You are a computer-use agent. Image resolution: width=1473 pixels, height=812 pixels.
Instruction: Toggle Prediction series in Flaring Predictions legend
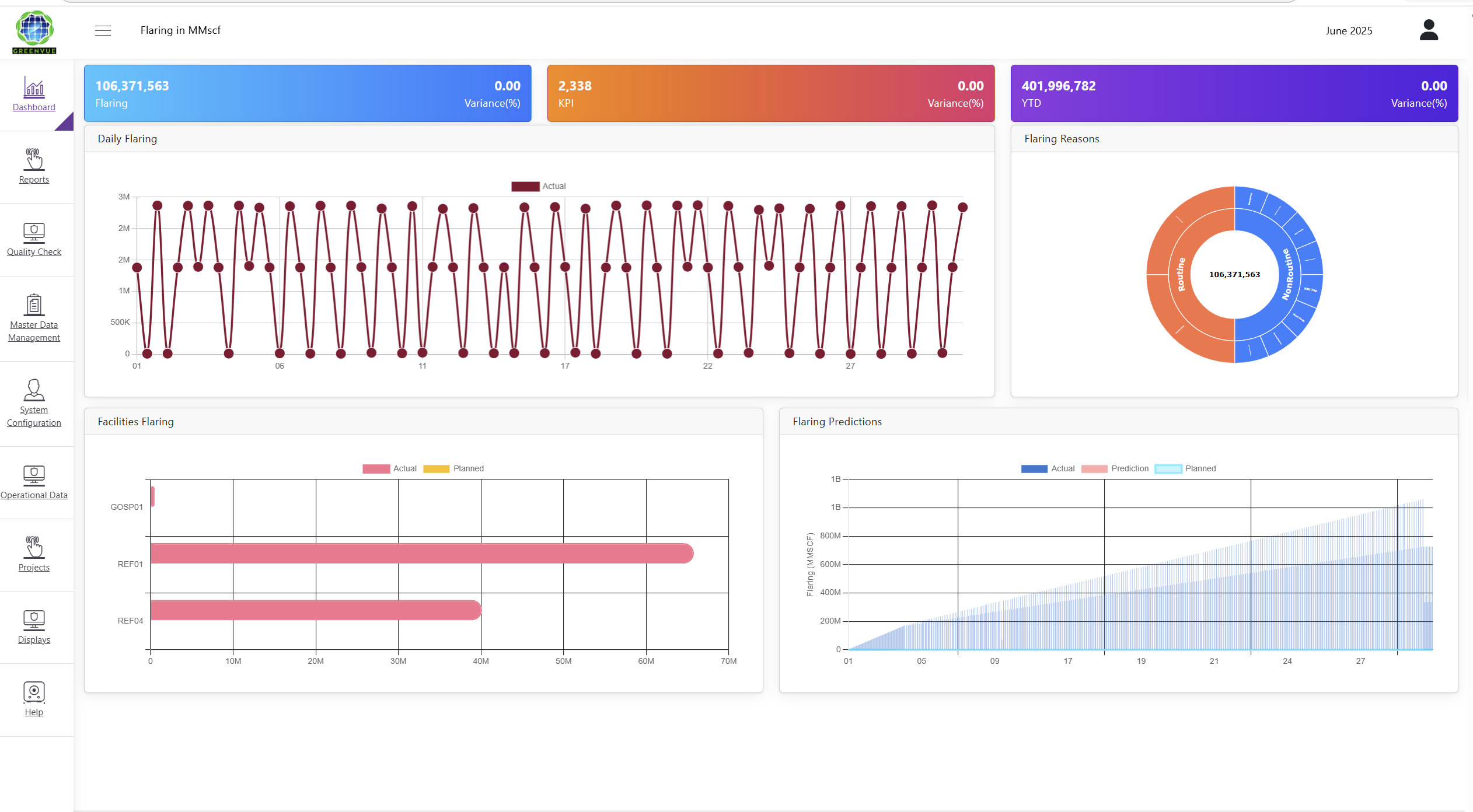(x=1115, y=468)
